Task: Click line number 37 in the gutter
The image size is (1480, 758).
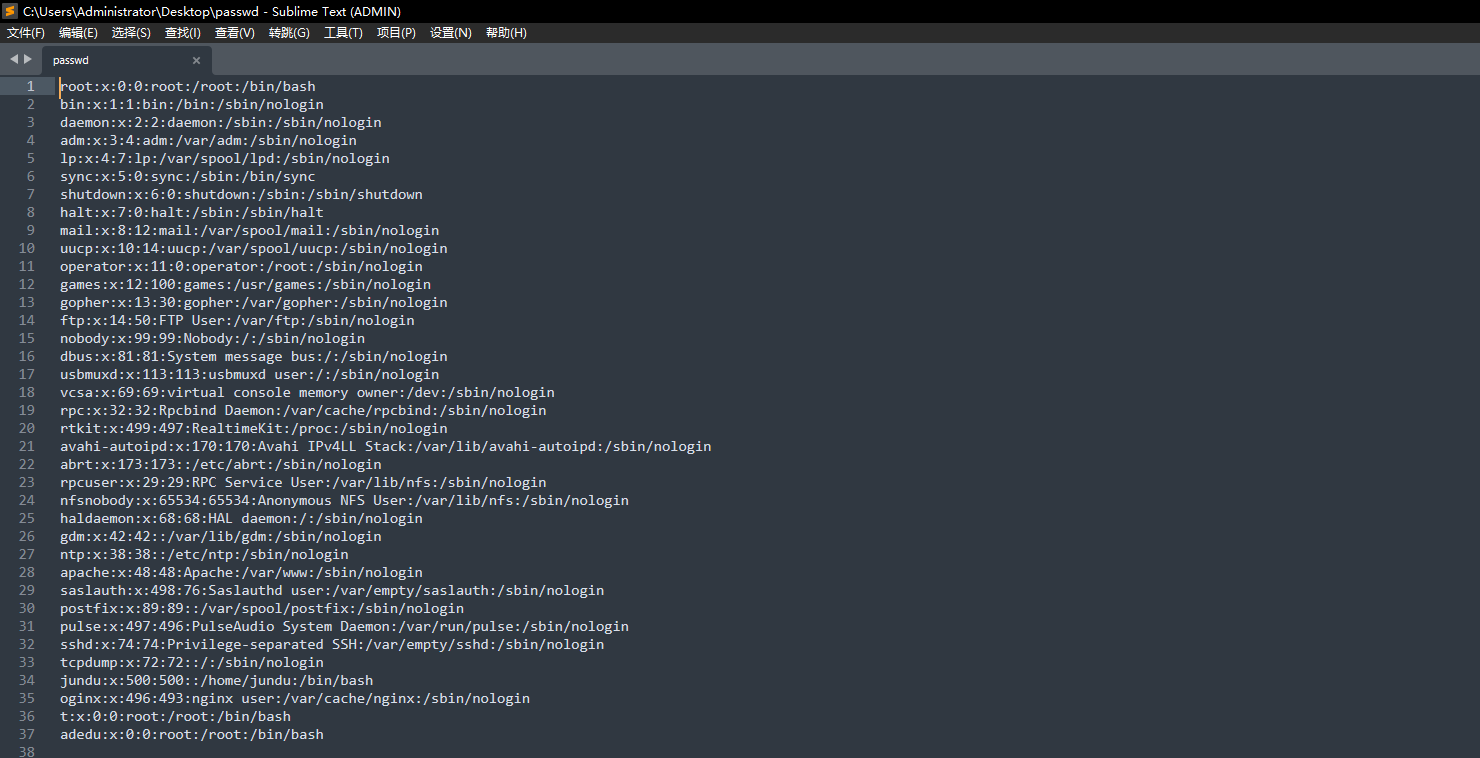Action: 27,734
